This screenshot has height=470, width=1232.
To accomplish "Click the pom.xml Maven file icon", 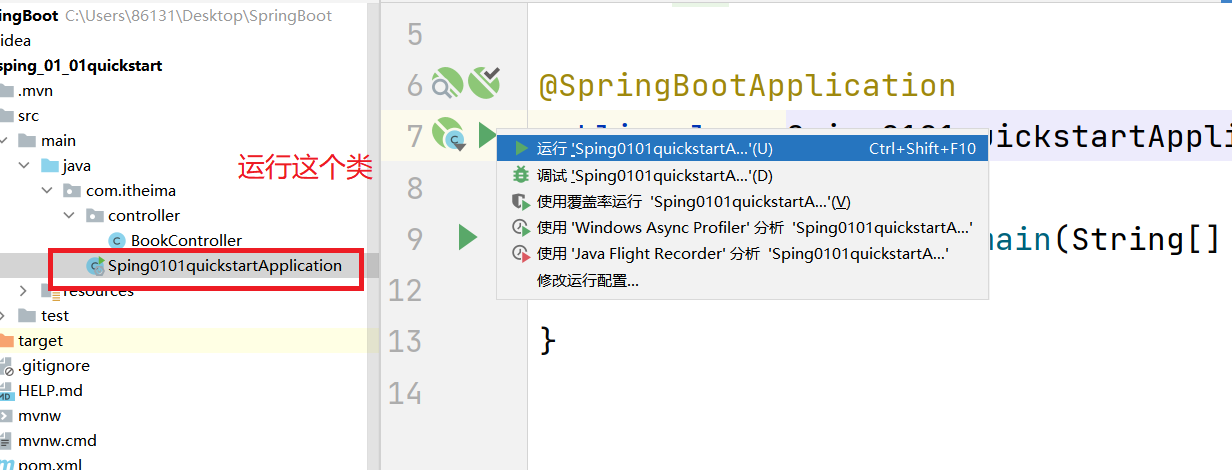I will tap(7, 464).
